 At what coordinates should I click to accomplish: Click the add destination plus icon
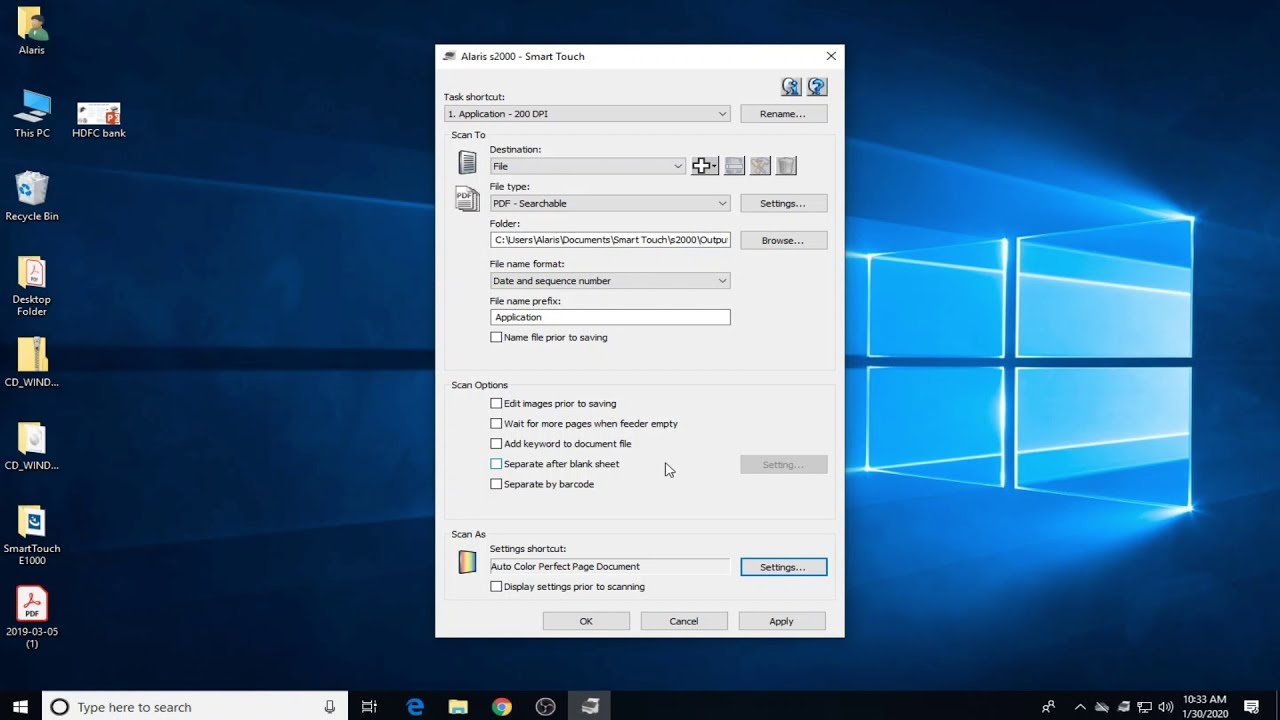click(x=705, y=166)
